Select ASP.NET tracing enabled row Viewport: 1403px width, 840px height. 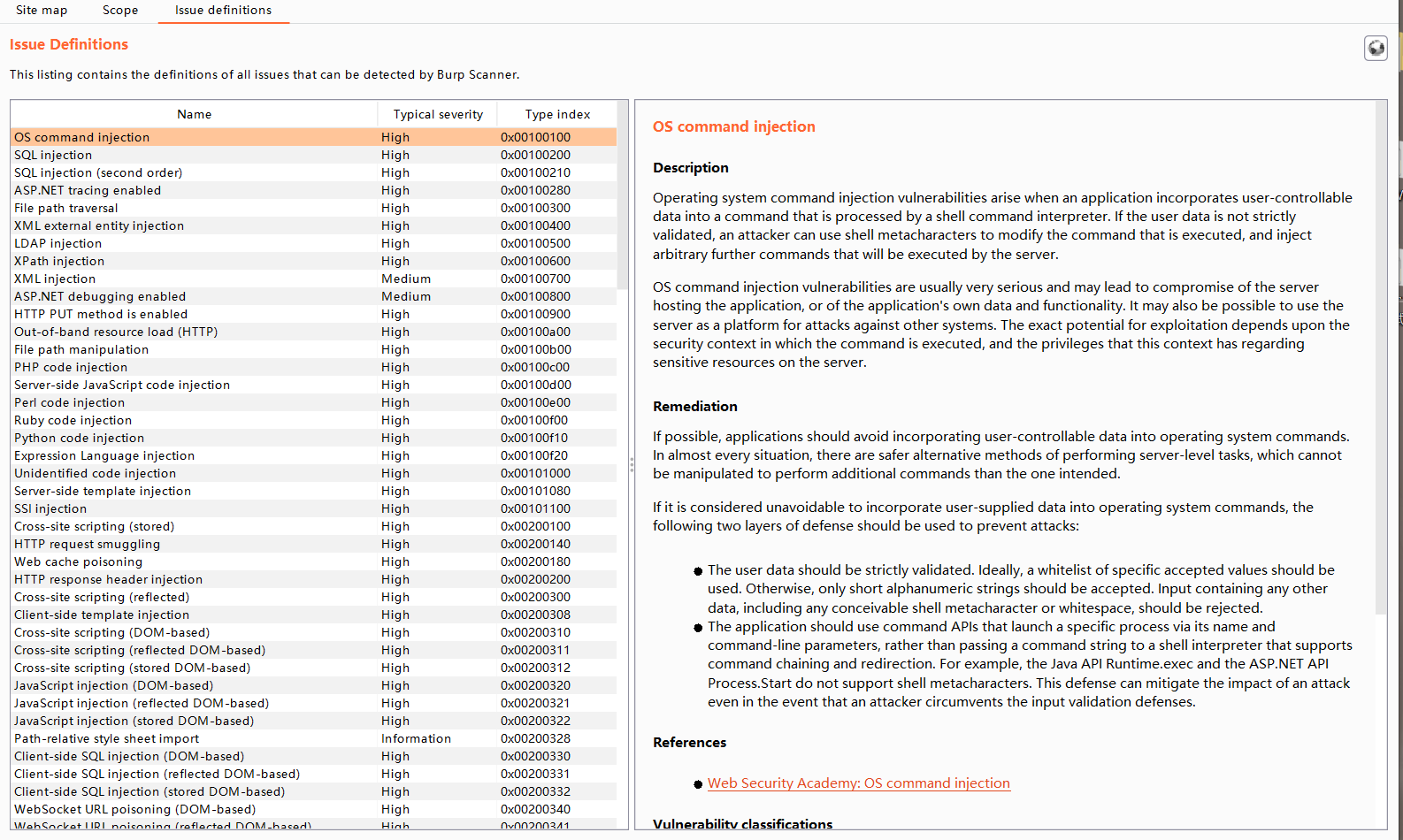click(x=313, y=190)
